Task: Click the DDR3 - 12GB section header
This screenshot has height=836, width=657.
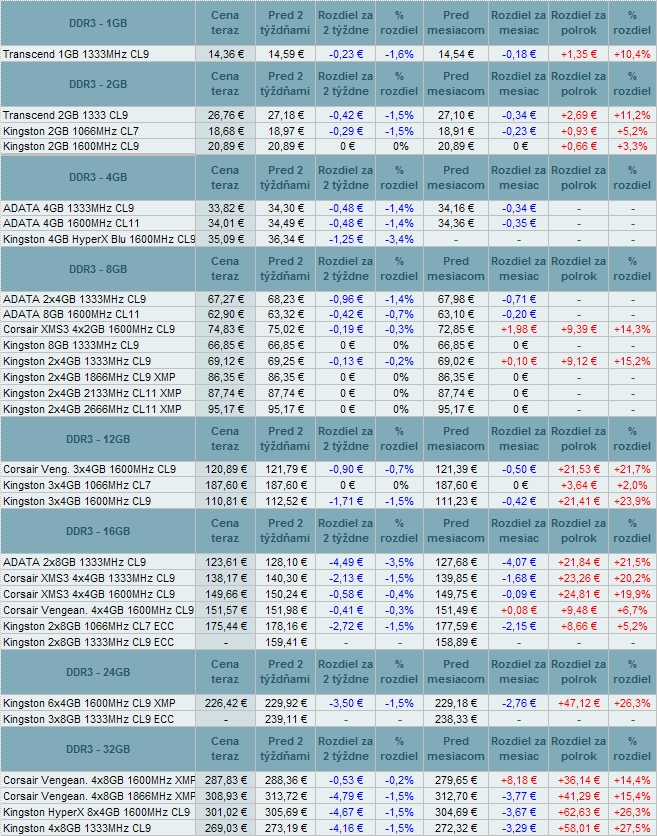Action: [98, 439]
